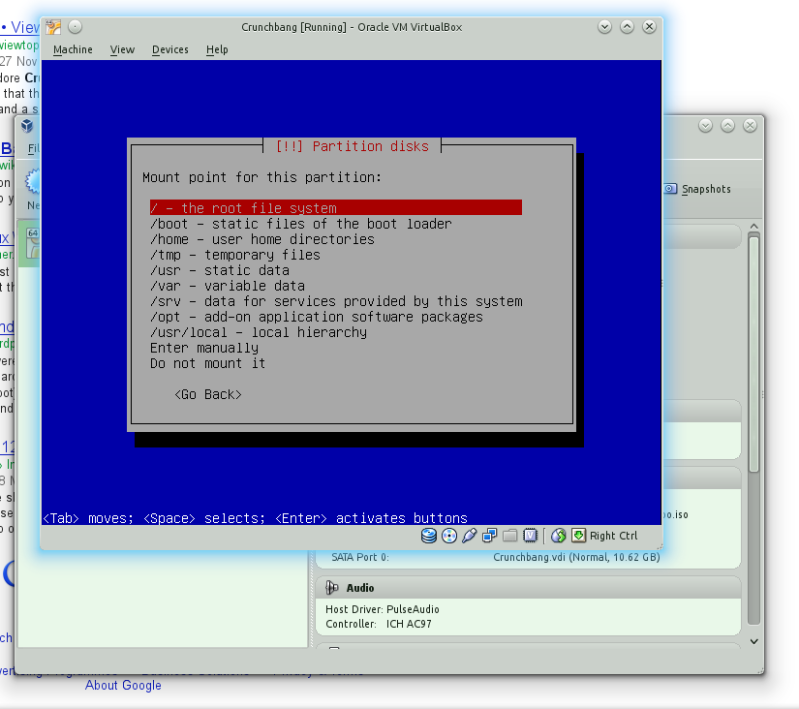Select '/var - variable data'
The image size is (799, 709).
(227, 286)
